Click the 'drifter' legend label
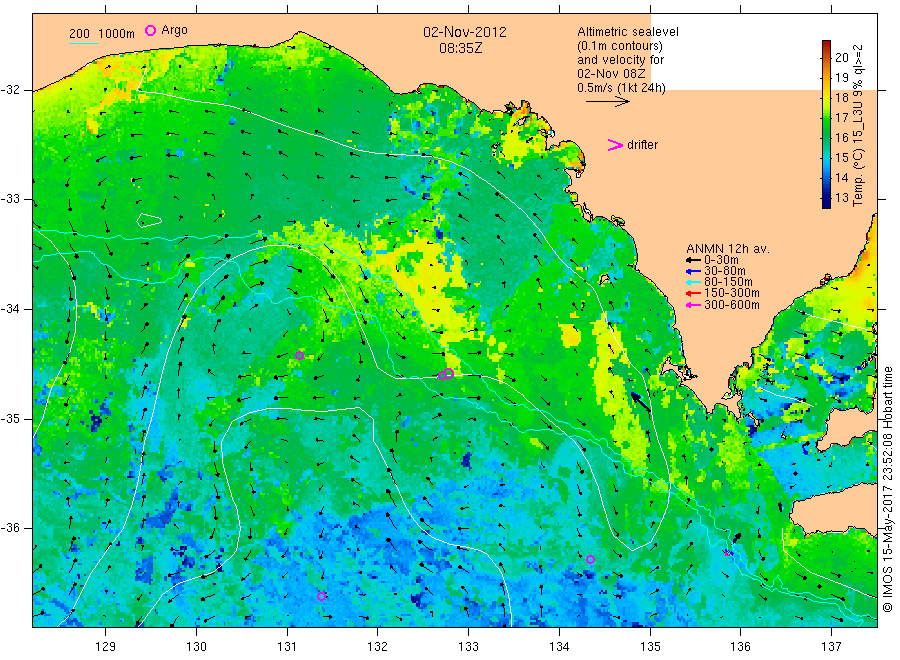The image size is (900, 660). coord(642,145)
